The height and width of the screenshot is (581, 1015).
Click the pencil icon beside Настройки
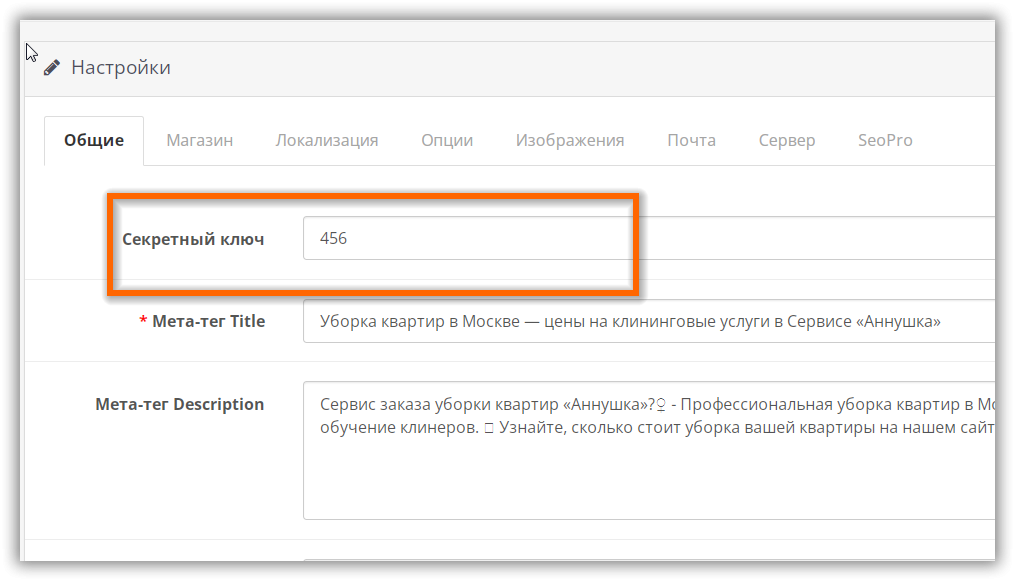pos(52,68)
